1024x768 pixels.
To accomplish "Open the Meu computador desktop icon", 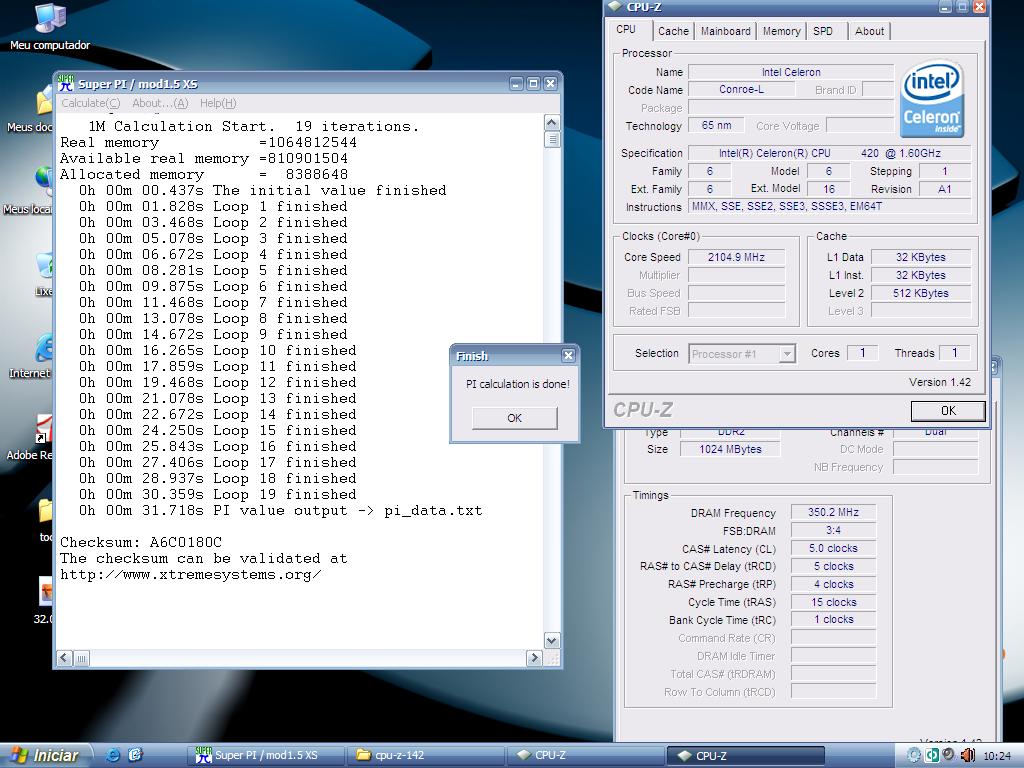I will coord(50,26).
